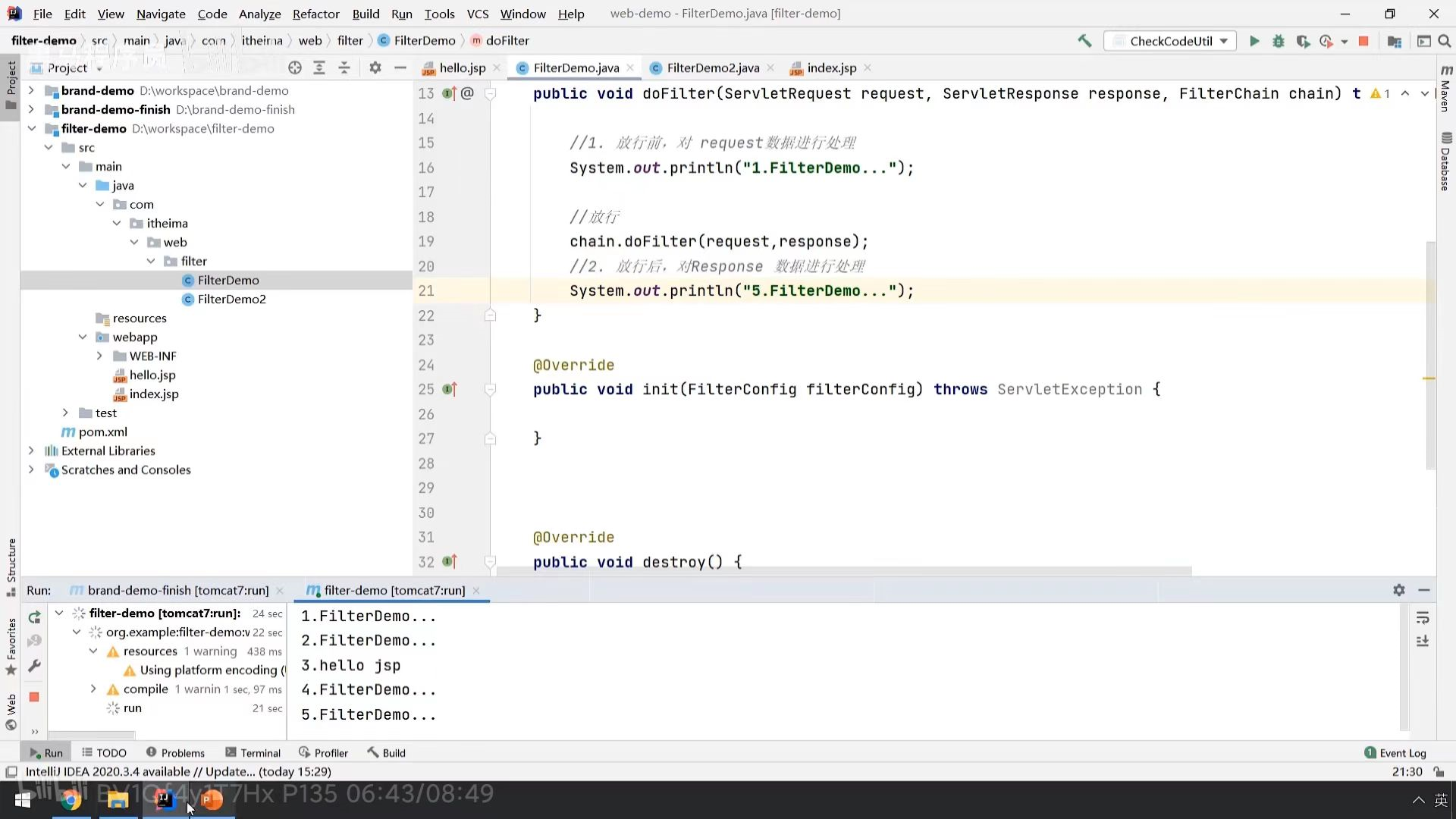Screen dimensions: 1456x819
Task: Click the red Stop button in toolbar
Action: click(1363, 41)
